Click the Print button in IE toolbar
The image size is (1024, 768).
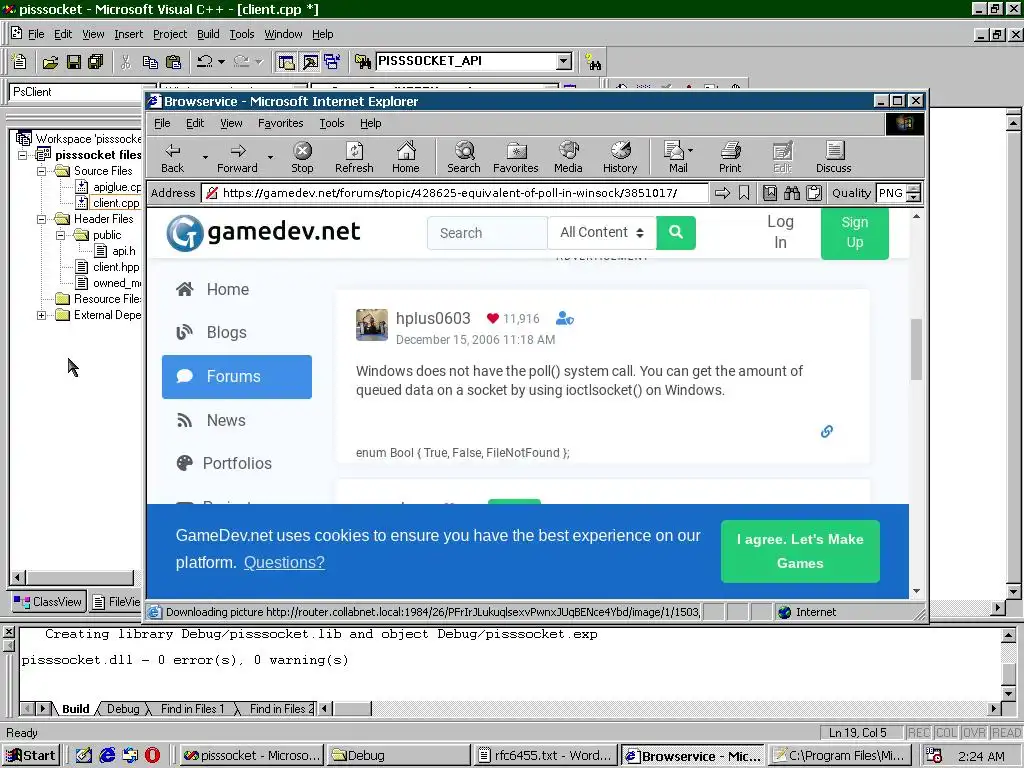[x=730, y=158]
